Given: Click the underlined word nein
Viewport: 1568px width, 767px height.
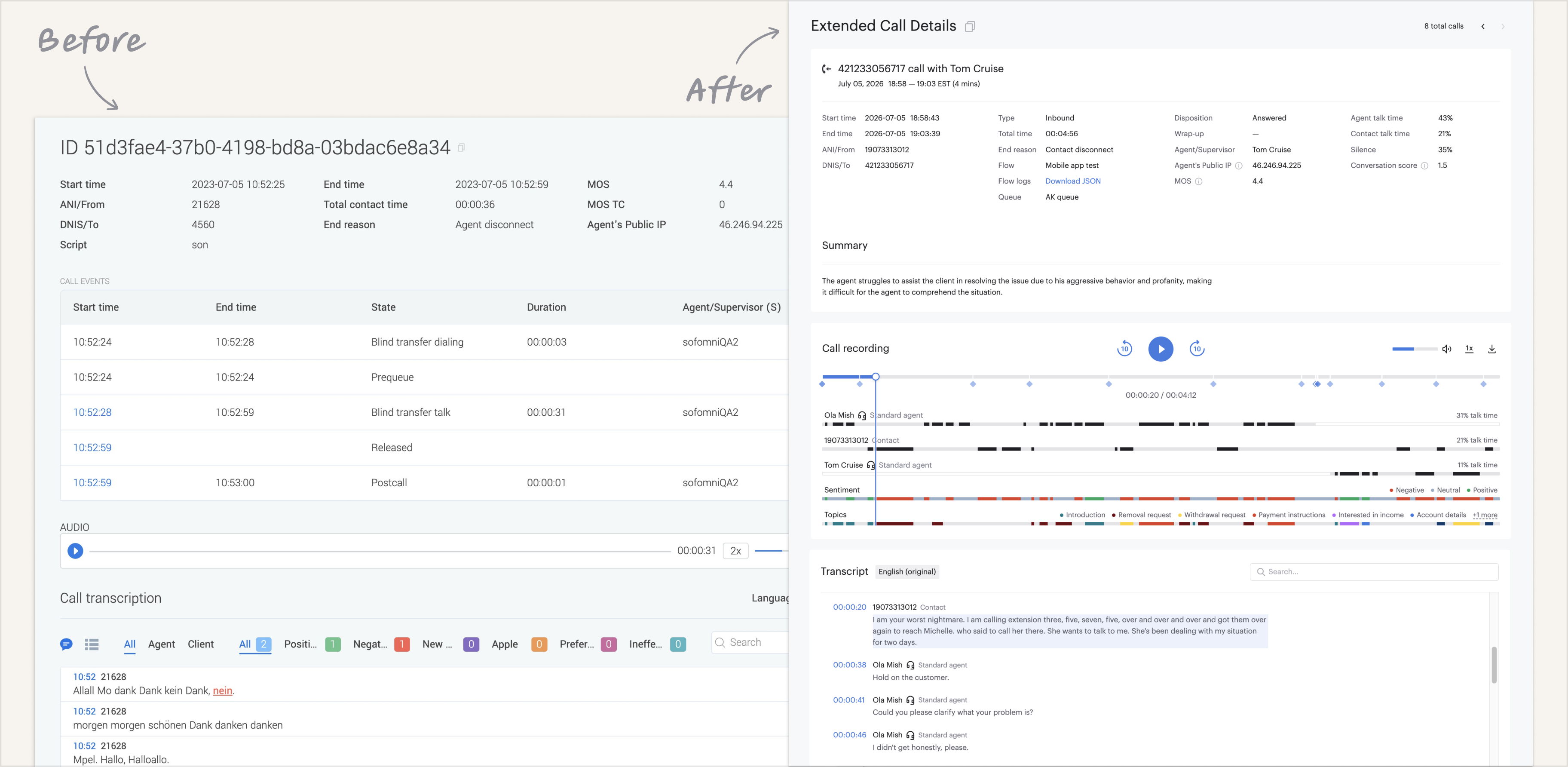Looking at the screenshot, I should (222, 690).
